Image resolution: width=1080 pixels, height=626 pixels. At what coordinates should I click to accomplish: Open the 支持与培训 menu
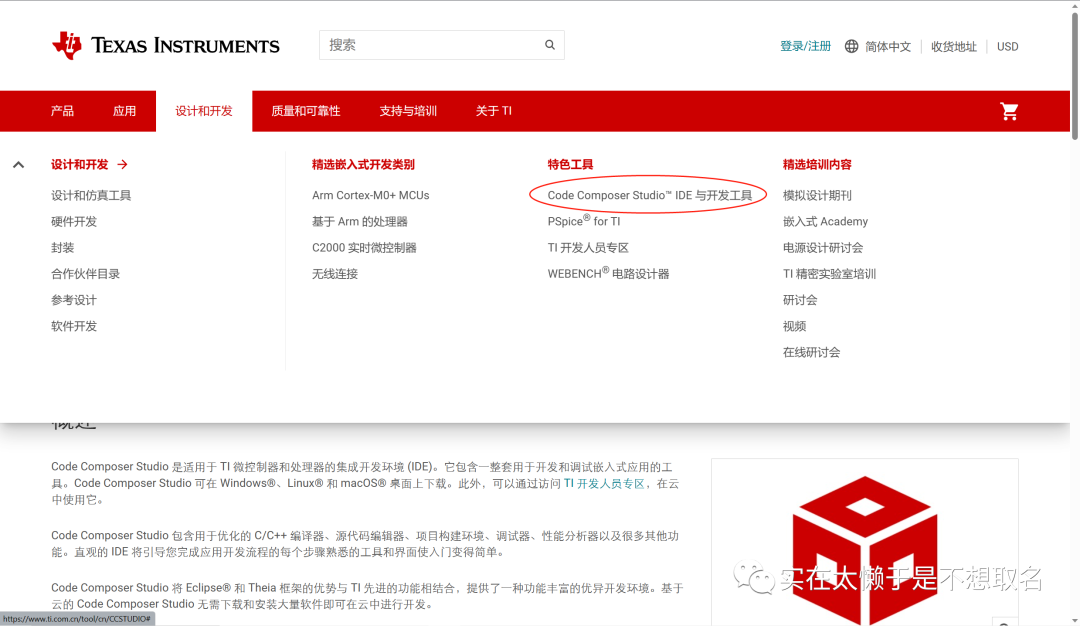tap(408, 111)
